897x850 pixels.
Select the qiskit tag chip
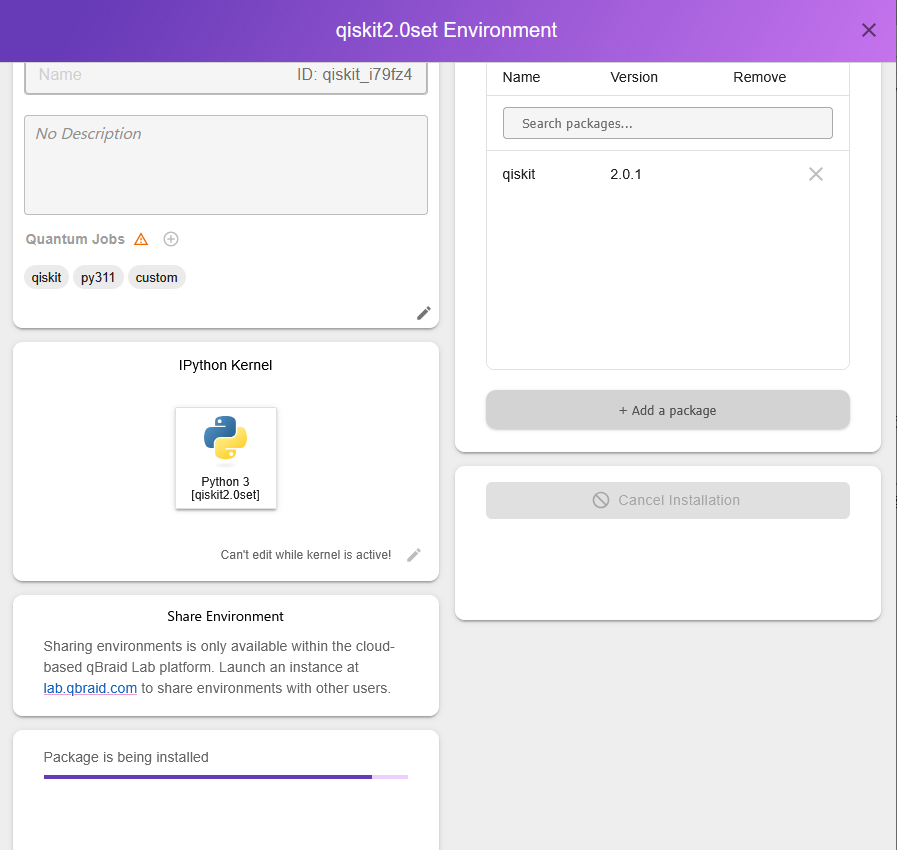pos(46,277)
